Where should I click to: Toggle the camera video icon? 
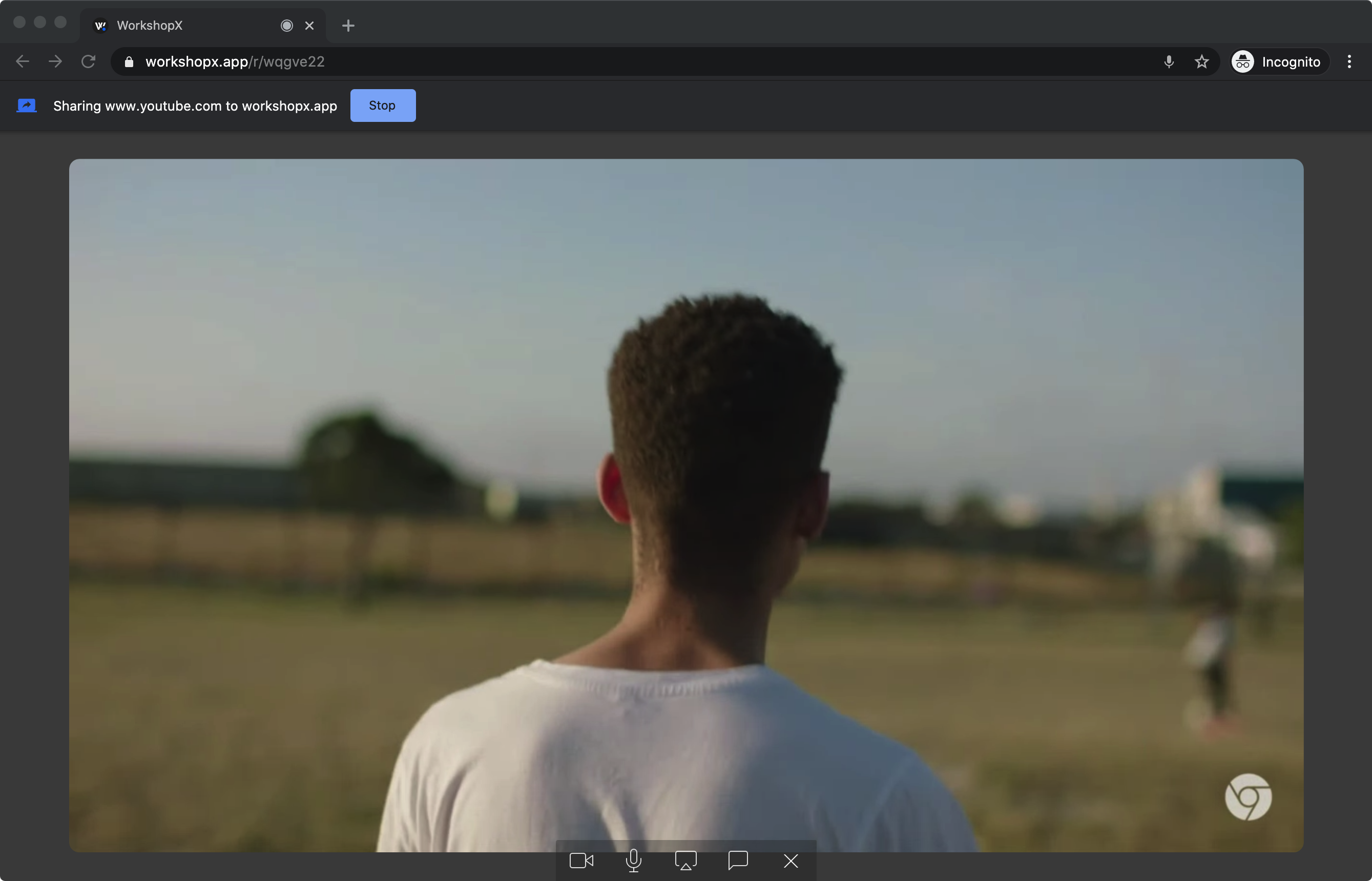point(581,861)
